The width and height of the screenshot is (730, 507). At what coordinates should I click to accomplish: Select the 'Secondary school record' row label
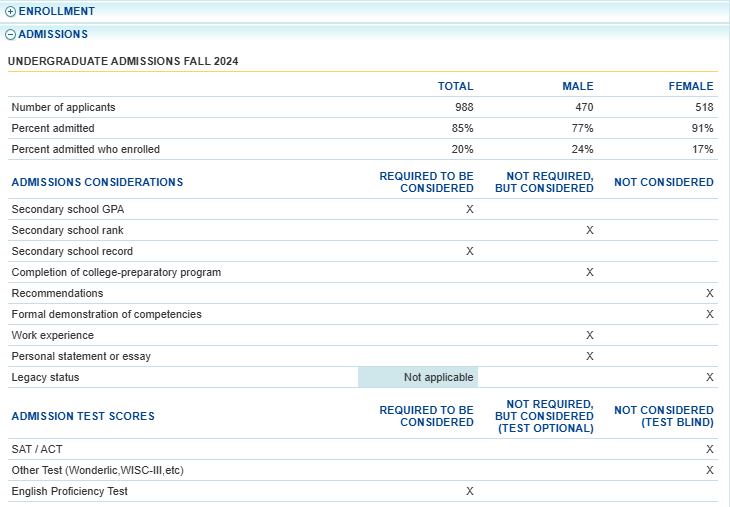pos(72,251)
